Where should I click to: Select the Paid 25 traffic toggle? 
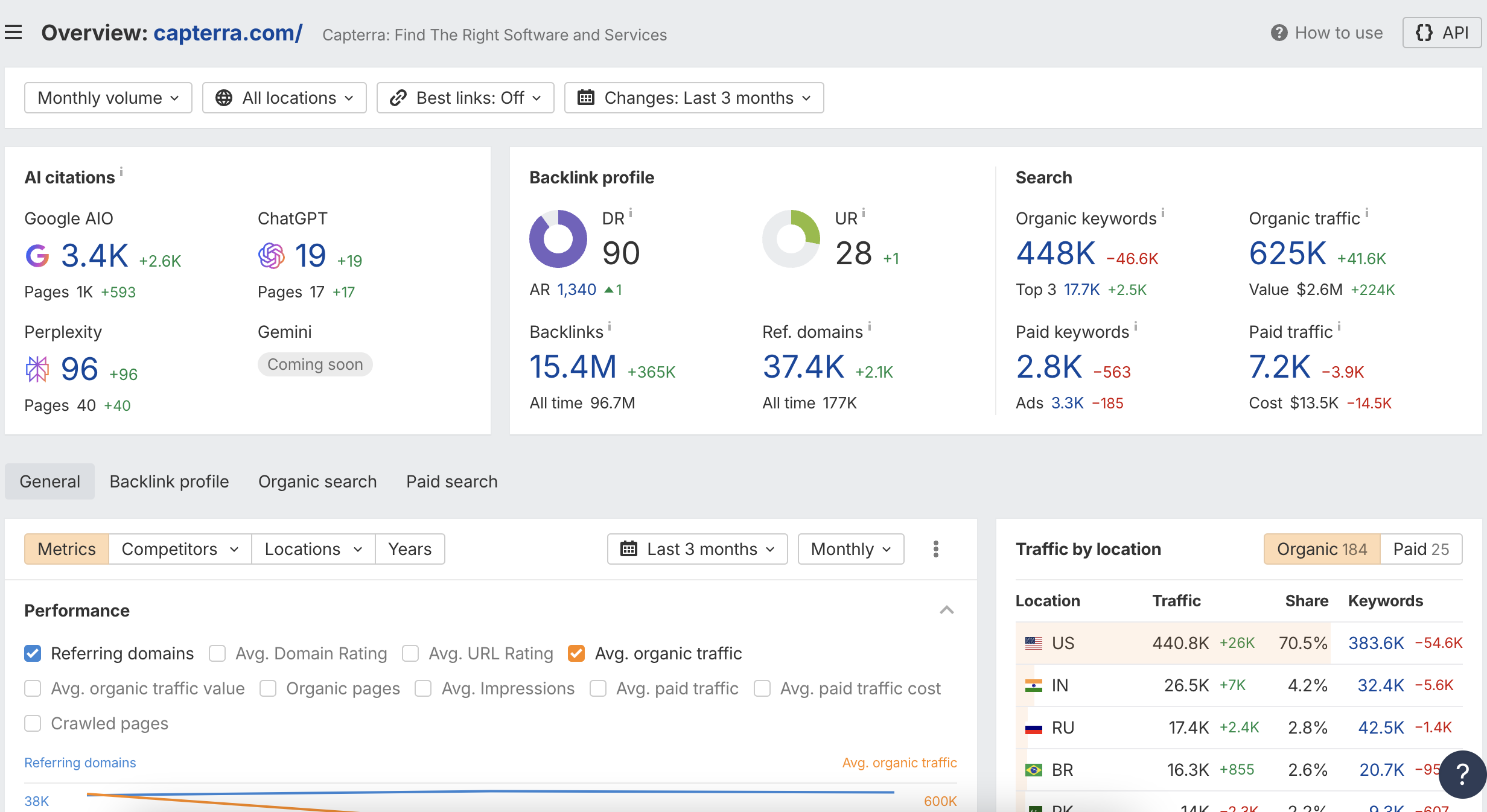pos(1421,549)
